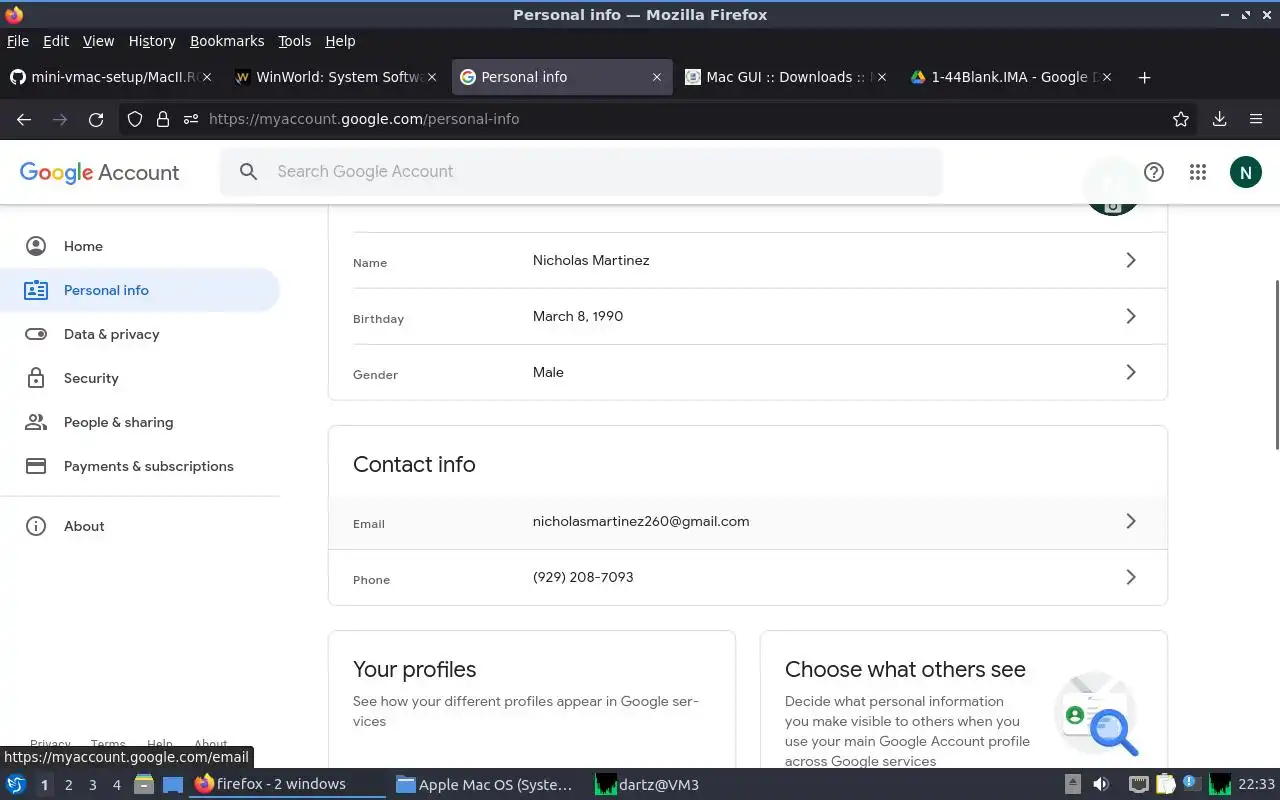1280x800 pixels.
Task: Click the About info sidebar icon
Action: [36, 526]
